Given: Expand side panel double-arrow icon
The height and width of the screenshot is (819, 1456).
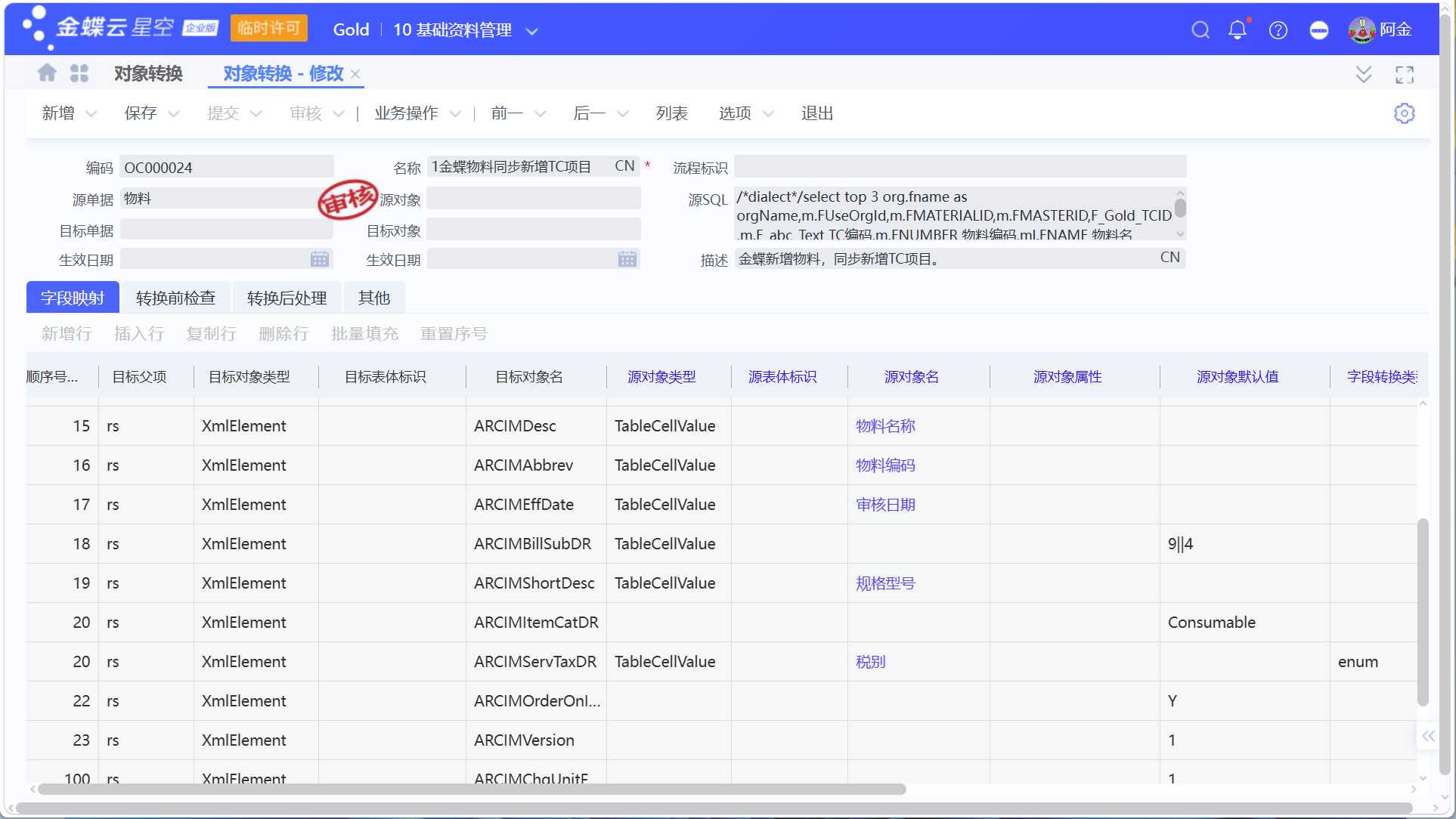Looking at the screenshot, I should (x=1428, y=736).
